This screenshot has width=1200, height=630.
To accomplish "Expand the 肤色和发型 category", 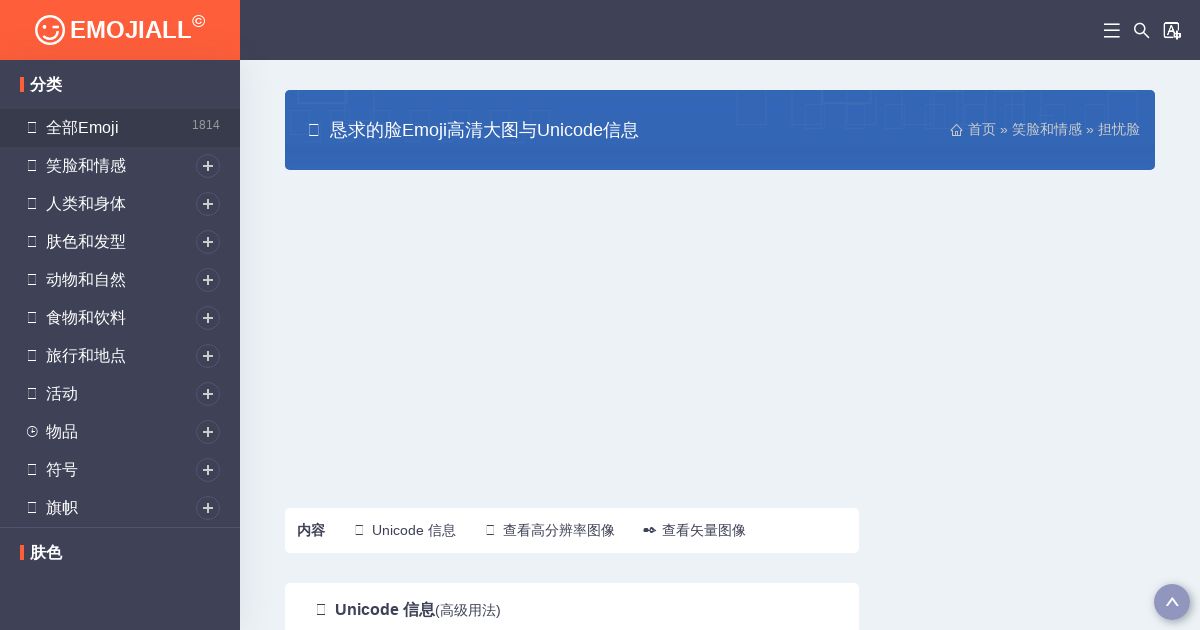I will tap(208, 242).
